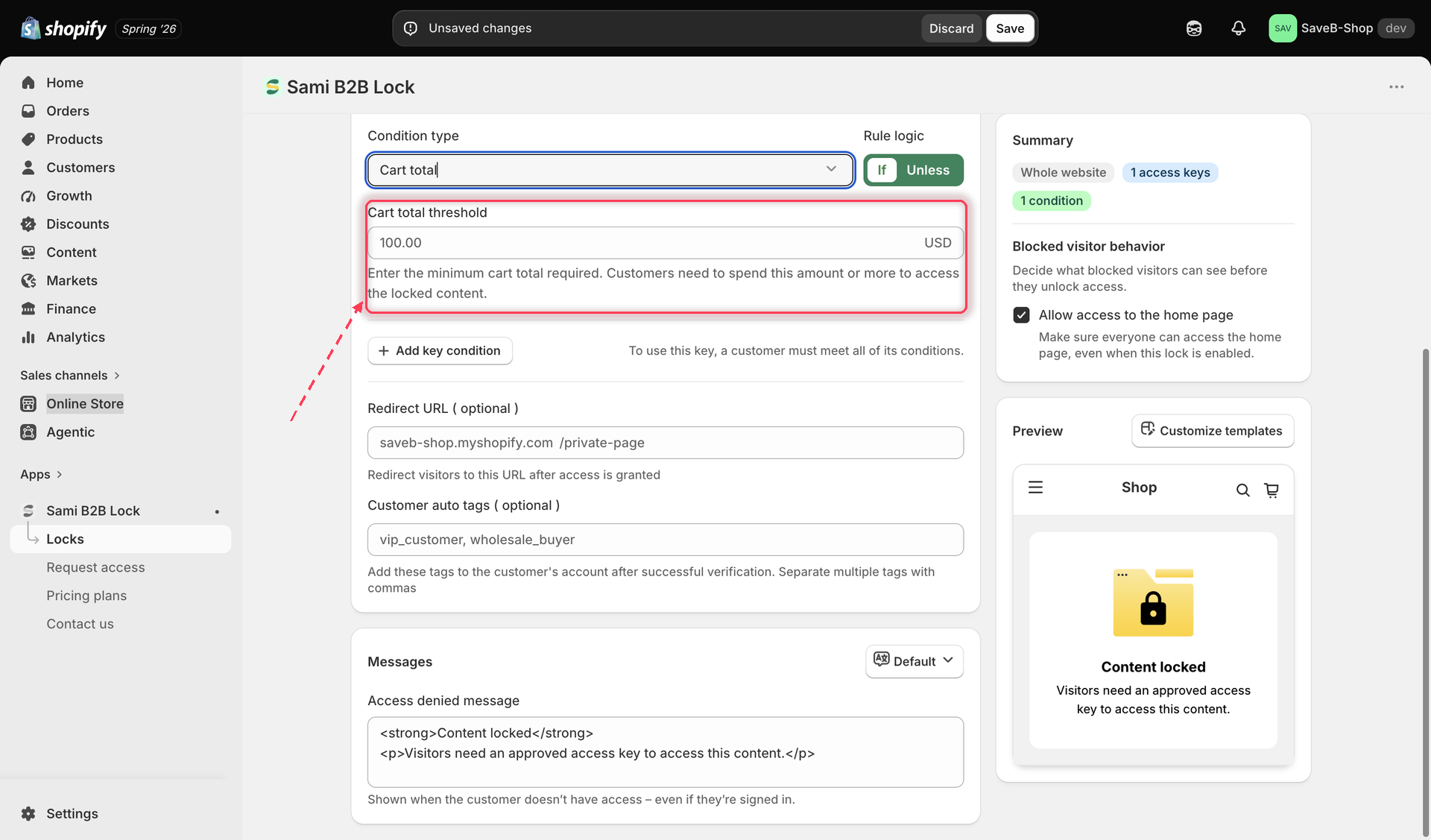This screenshot has height=840, width=1431.
Task: Click Add key condition button
Action: click(440, 351)
